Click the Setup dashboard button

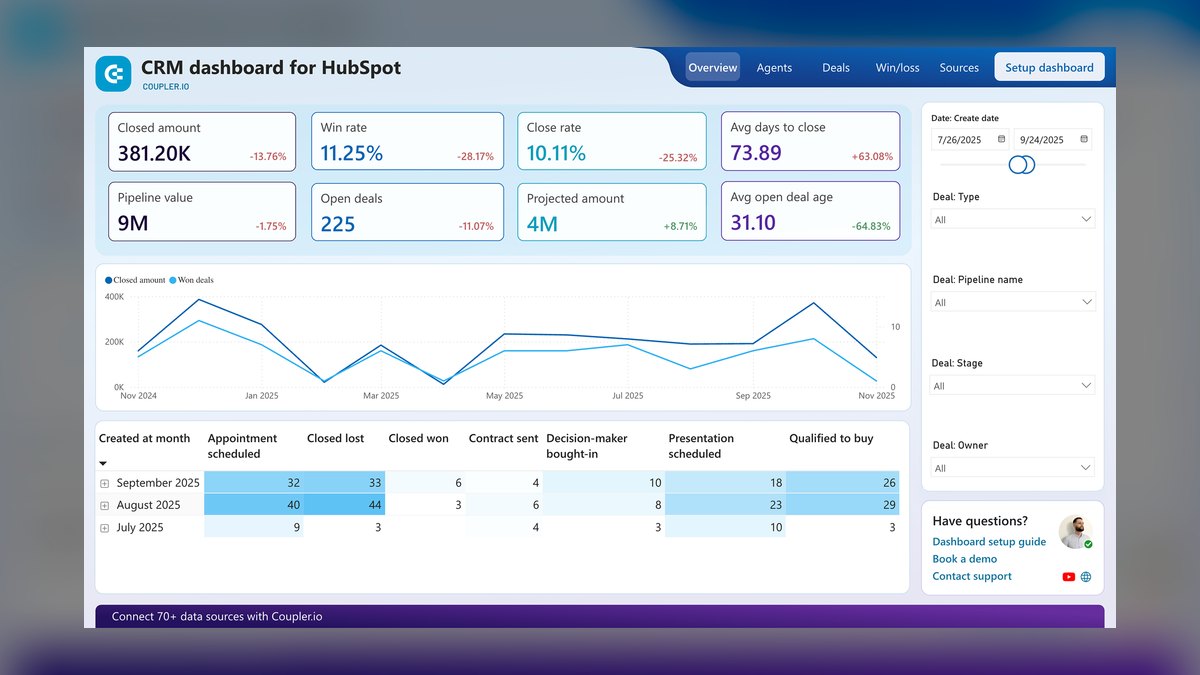point(1049,67)
